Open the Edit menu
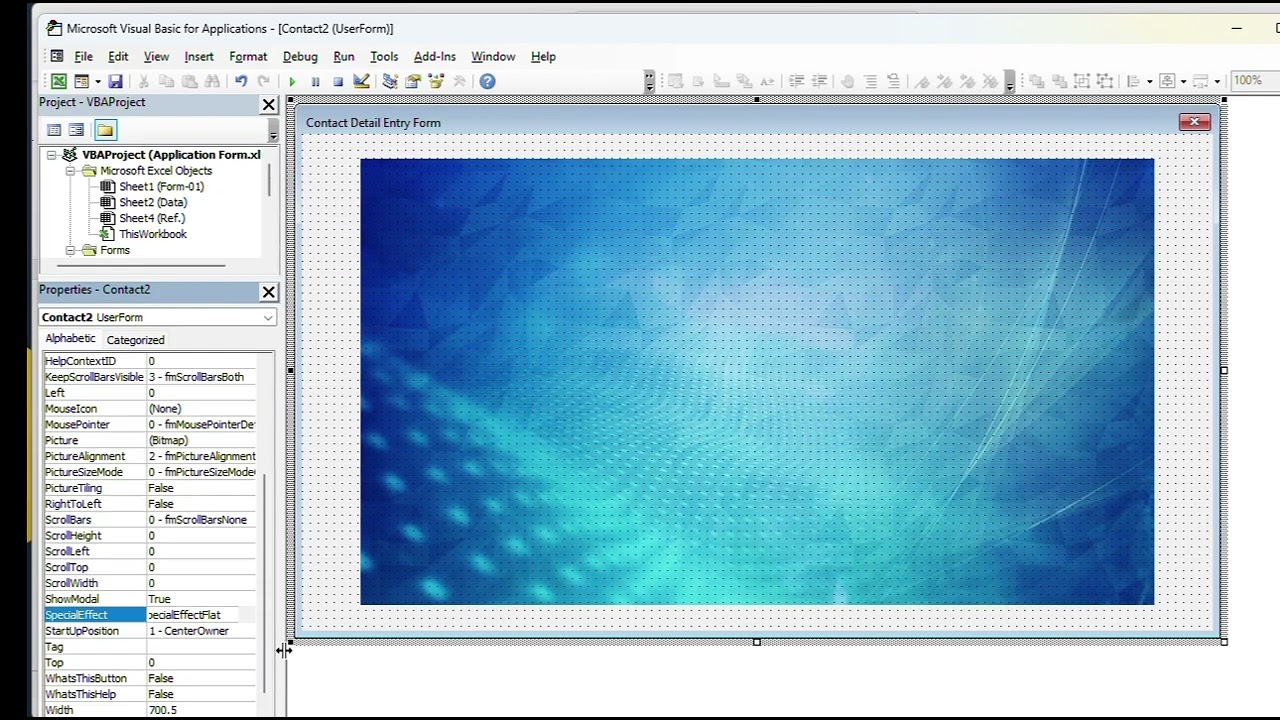 point(118,57)
